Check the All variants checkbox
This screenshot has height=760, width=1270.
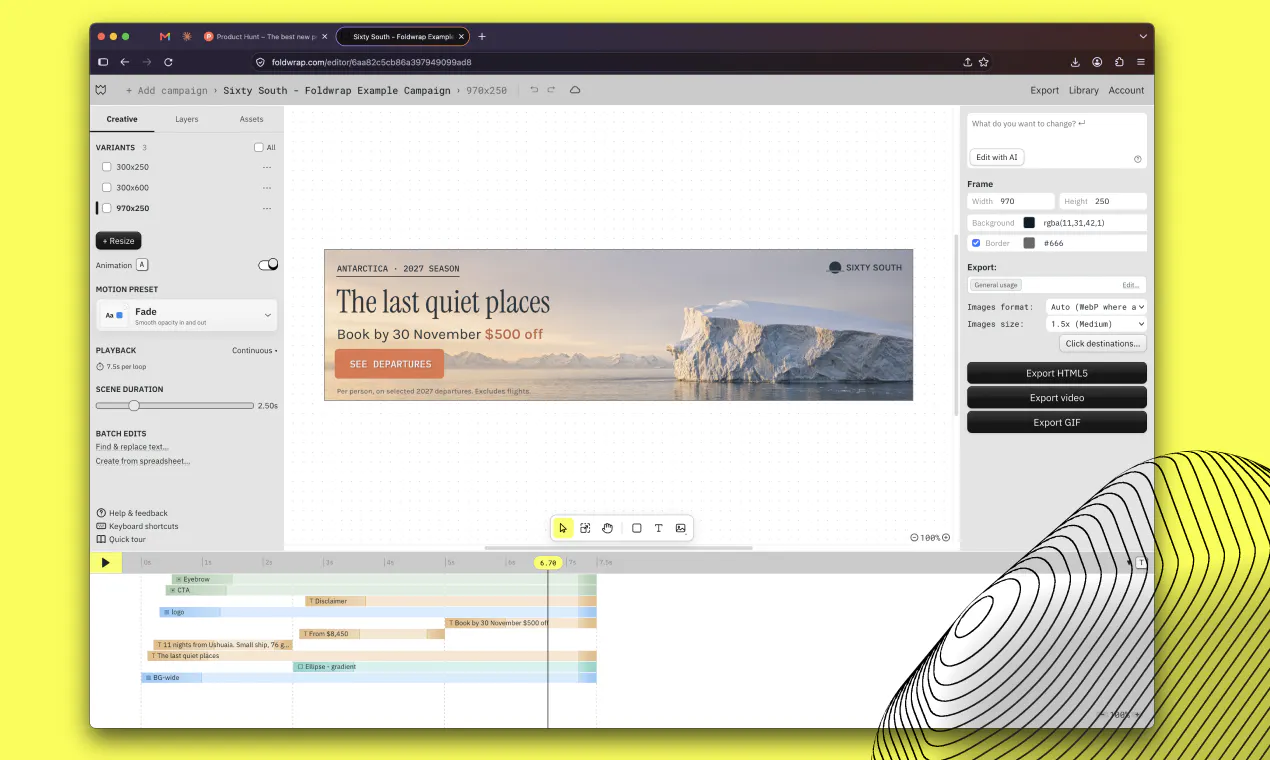click(x=259, y=147)
